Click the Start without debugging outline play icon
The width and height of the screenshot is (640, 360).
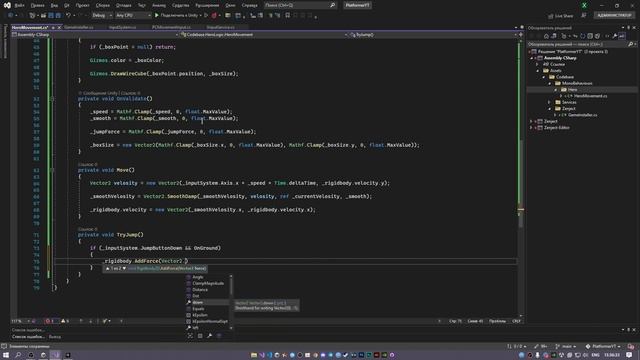tap(206, 15)
